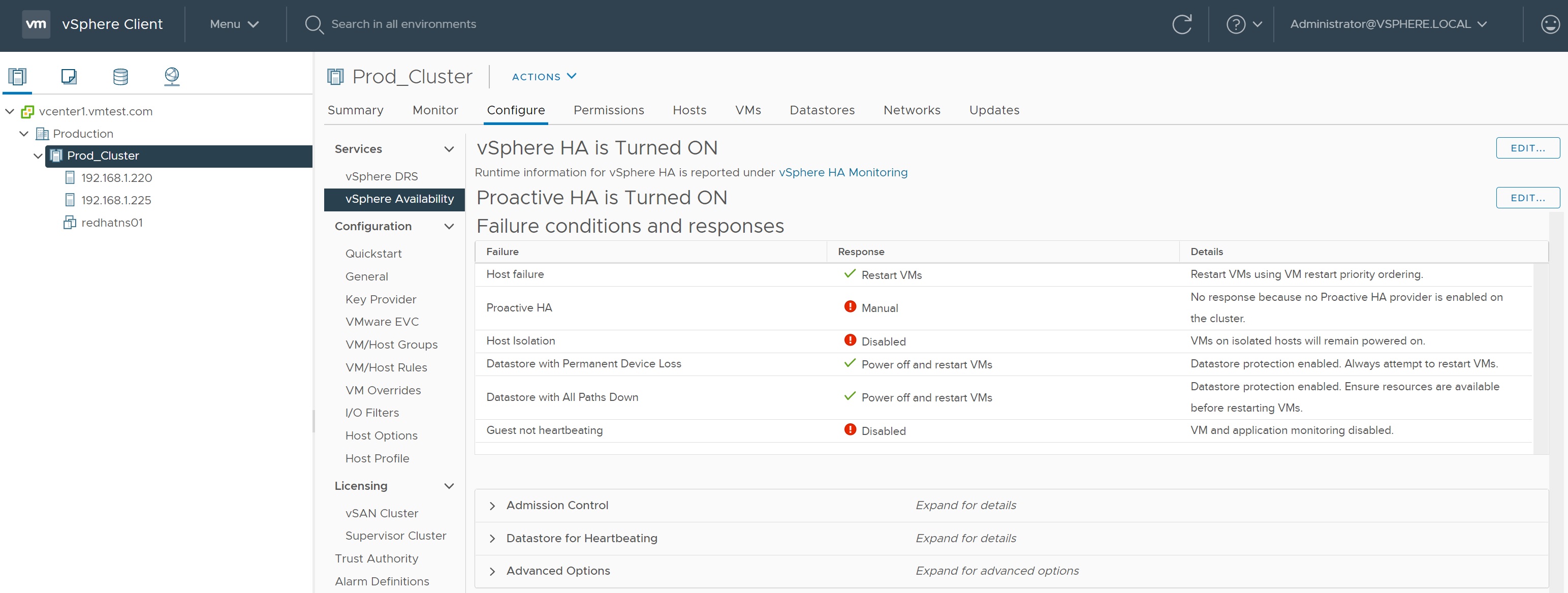The width and height of the screenshot is (1568, 593).
Task: Select vSphere Availability in Services
Action: coord(394,200)
